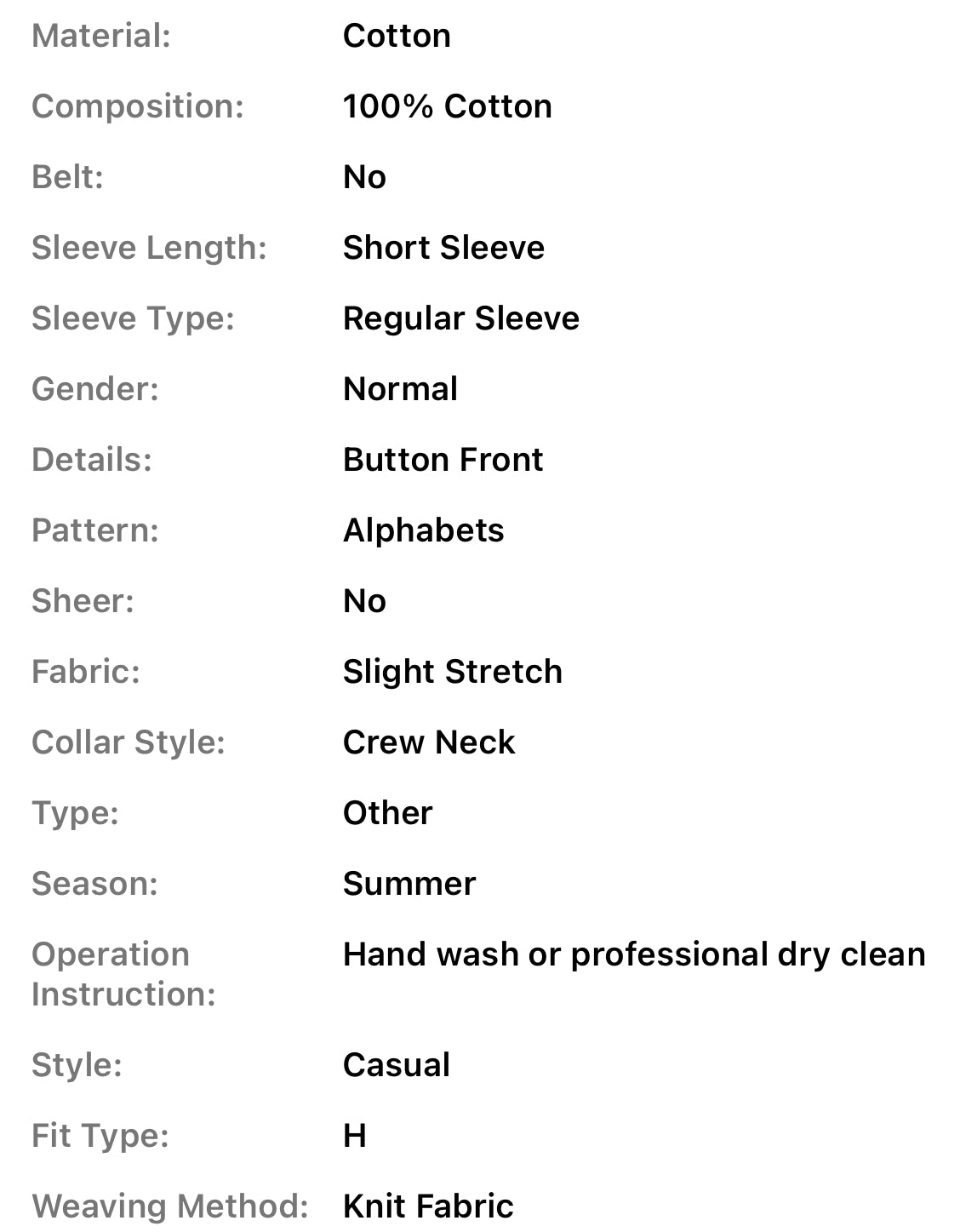The image size is (960, 1232).
Task: Select the '100% Cotton' composition value
Action: [447, 106]
